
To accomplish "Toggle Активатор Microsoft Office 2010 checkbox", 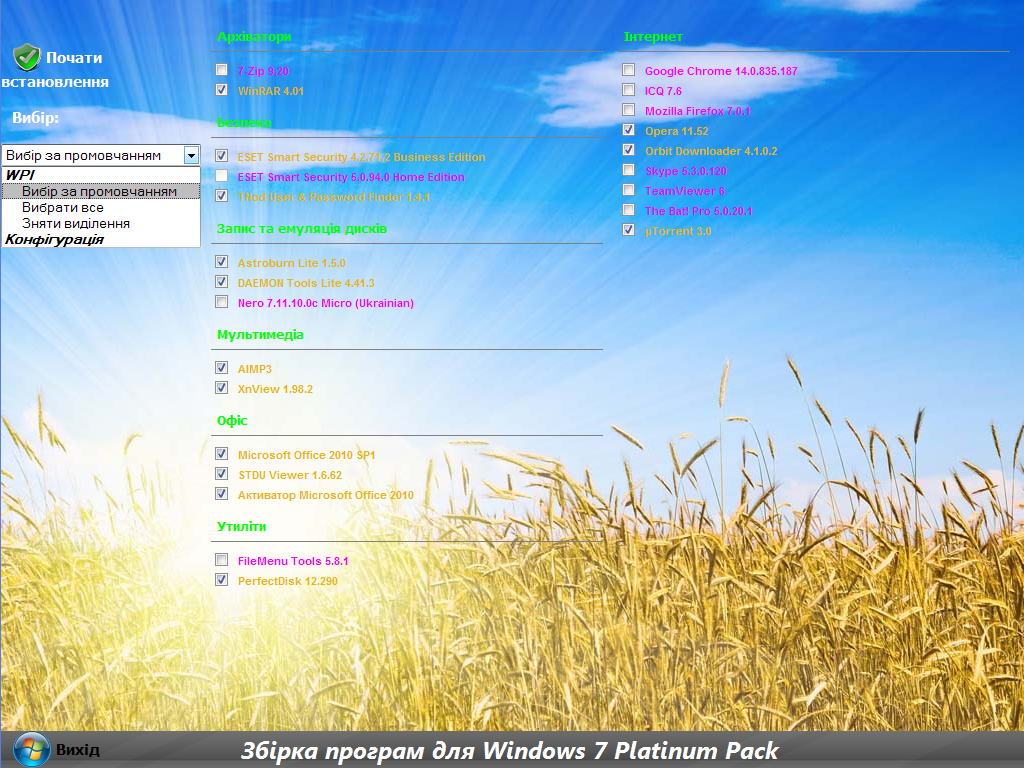I will tap(221, 494).
